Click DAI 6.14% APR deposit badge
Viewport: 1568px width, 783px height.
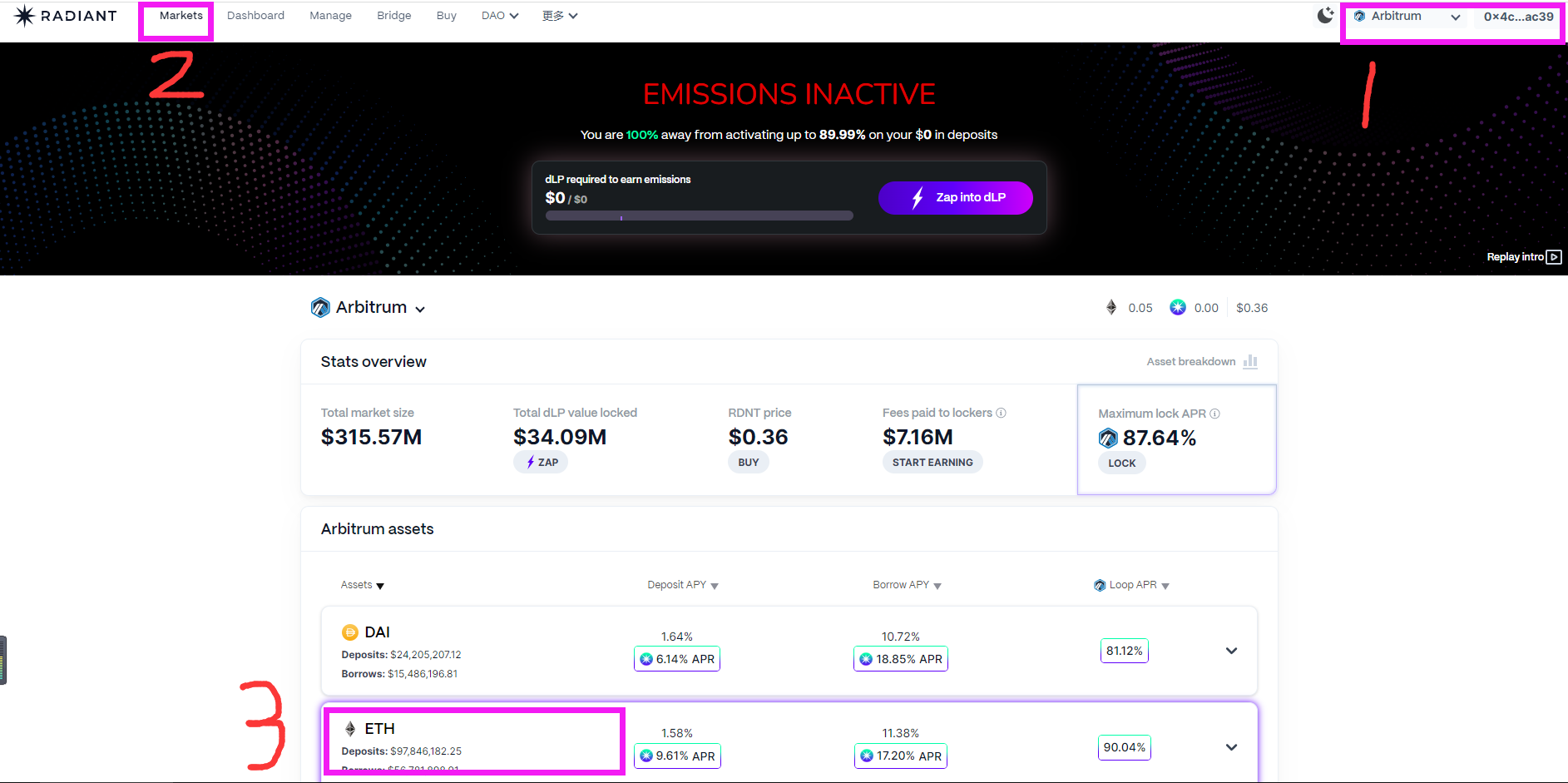click(x=677, y=659)
